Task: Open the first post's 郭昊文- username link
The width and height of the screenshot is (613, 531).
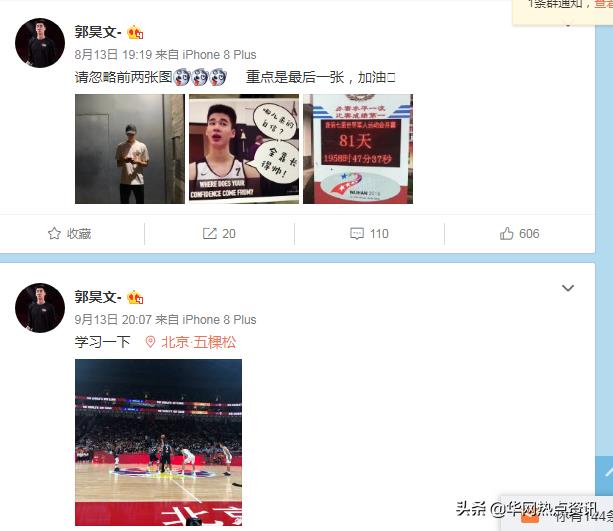Action: [x=98, y=32]
